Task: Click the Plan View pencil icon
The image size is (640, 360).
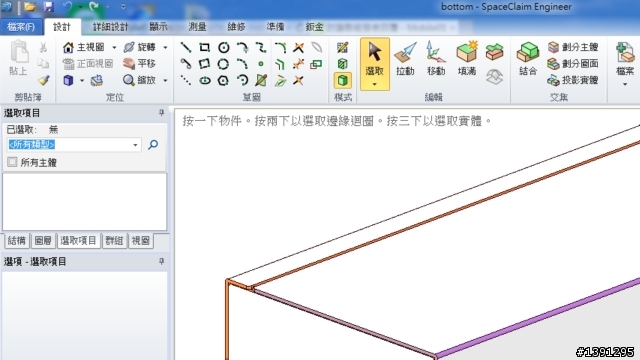Action: (x=261, y=80)
